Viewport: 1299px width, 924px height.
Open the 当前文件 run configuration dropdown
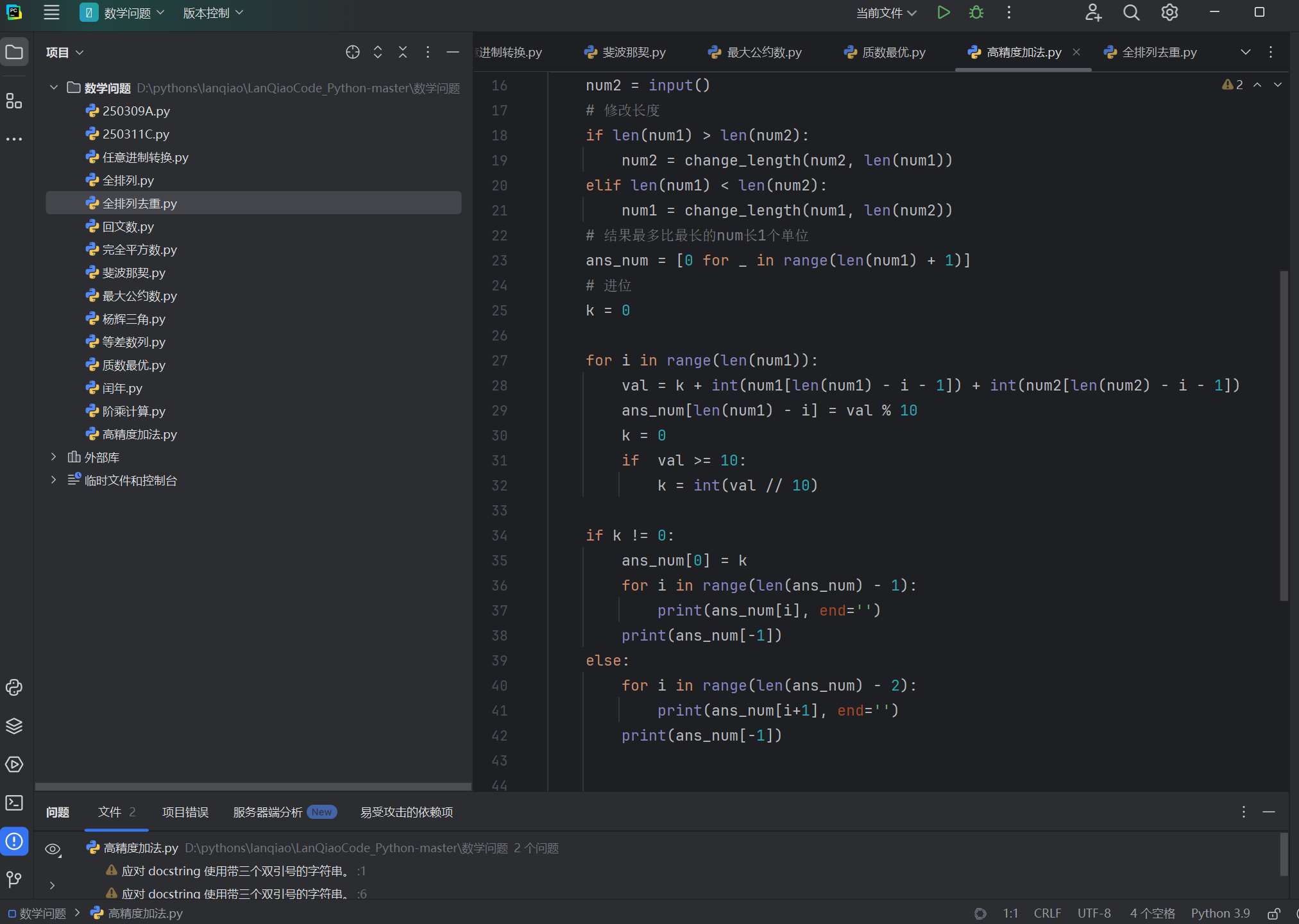point(886,13)
